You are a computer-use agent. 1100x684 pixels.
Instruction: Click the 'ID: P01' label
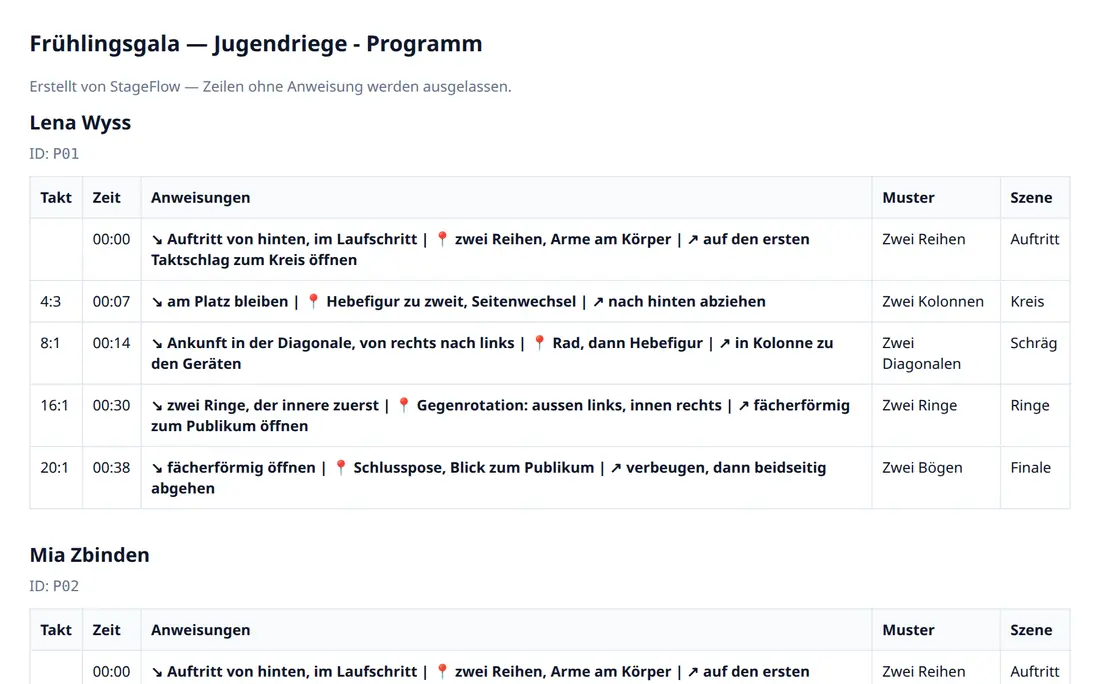54,154
